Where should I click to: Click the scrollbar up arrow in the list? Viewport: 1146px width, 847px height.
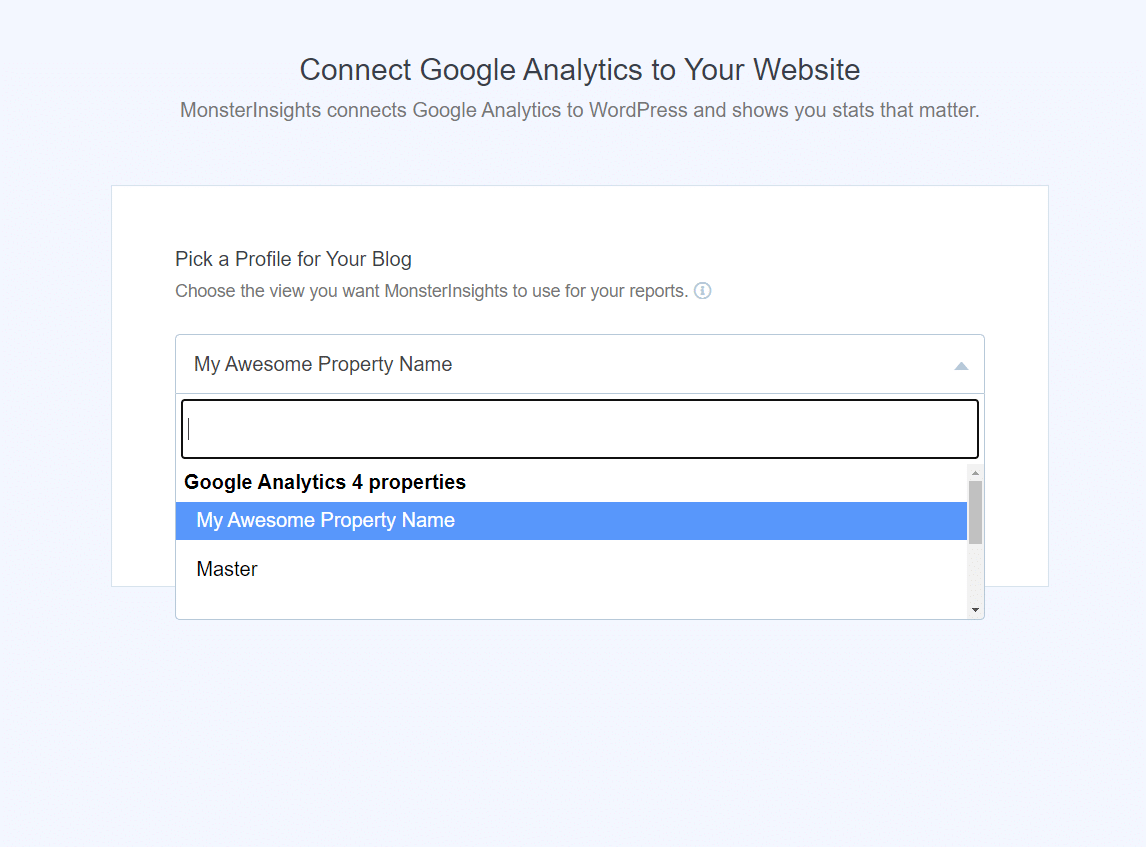[975, 471]
